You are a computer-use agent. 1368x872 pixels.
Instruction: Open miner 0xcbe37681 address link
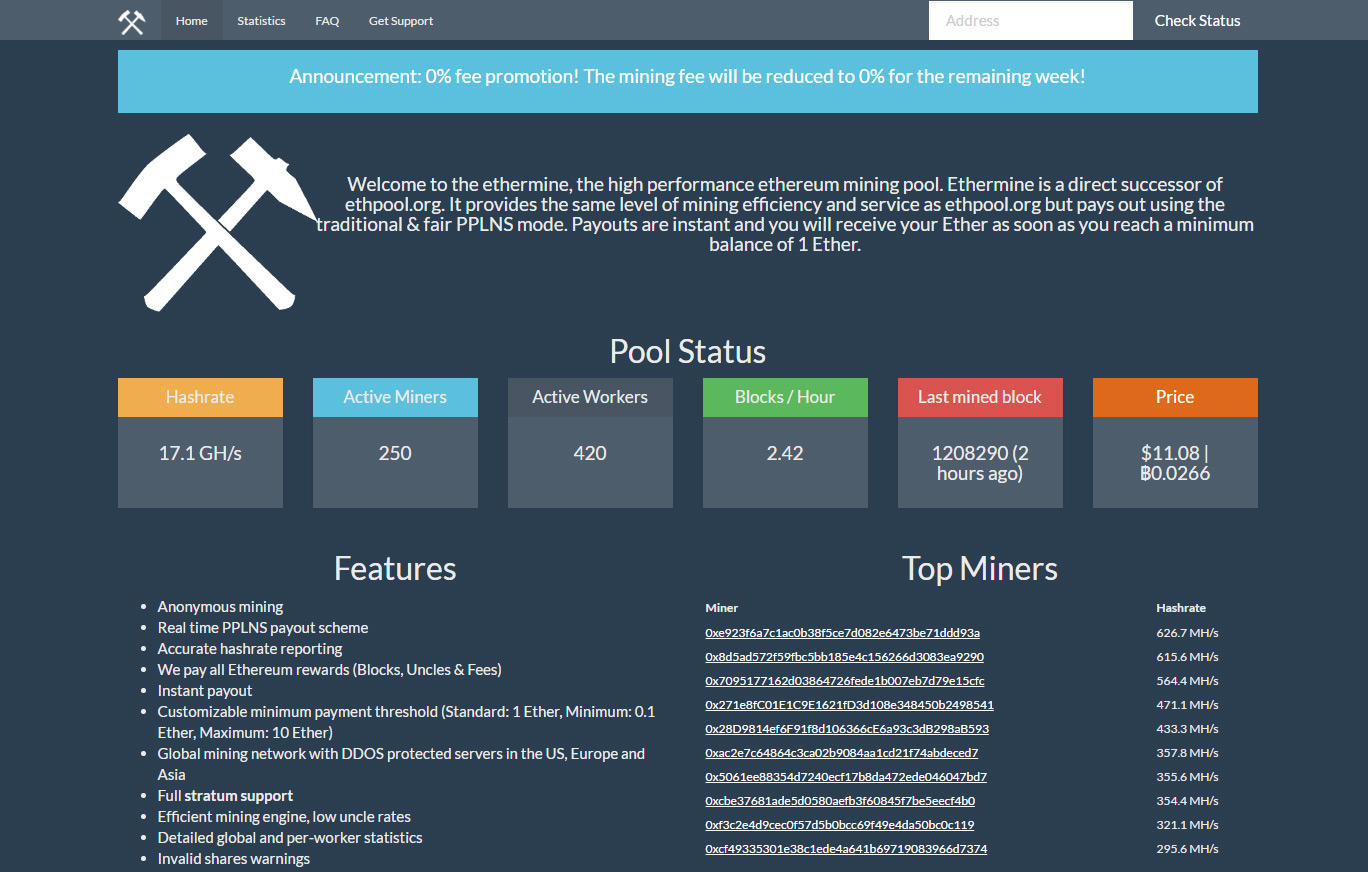point(839,801)
